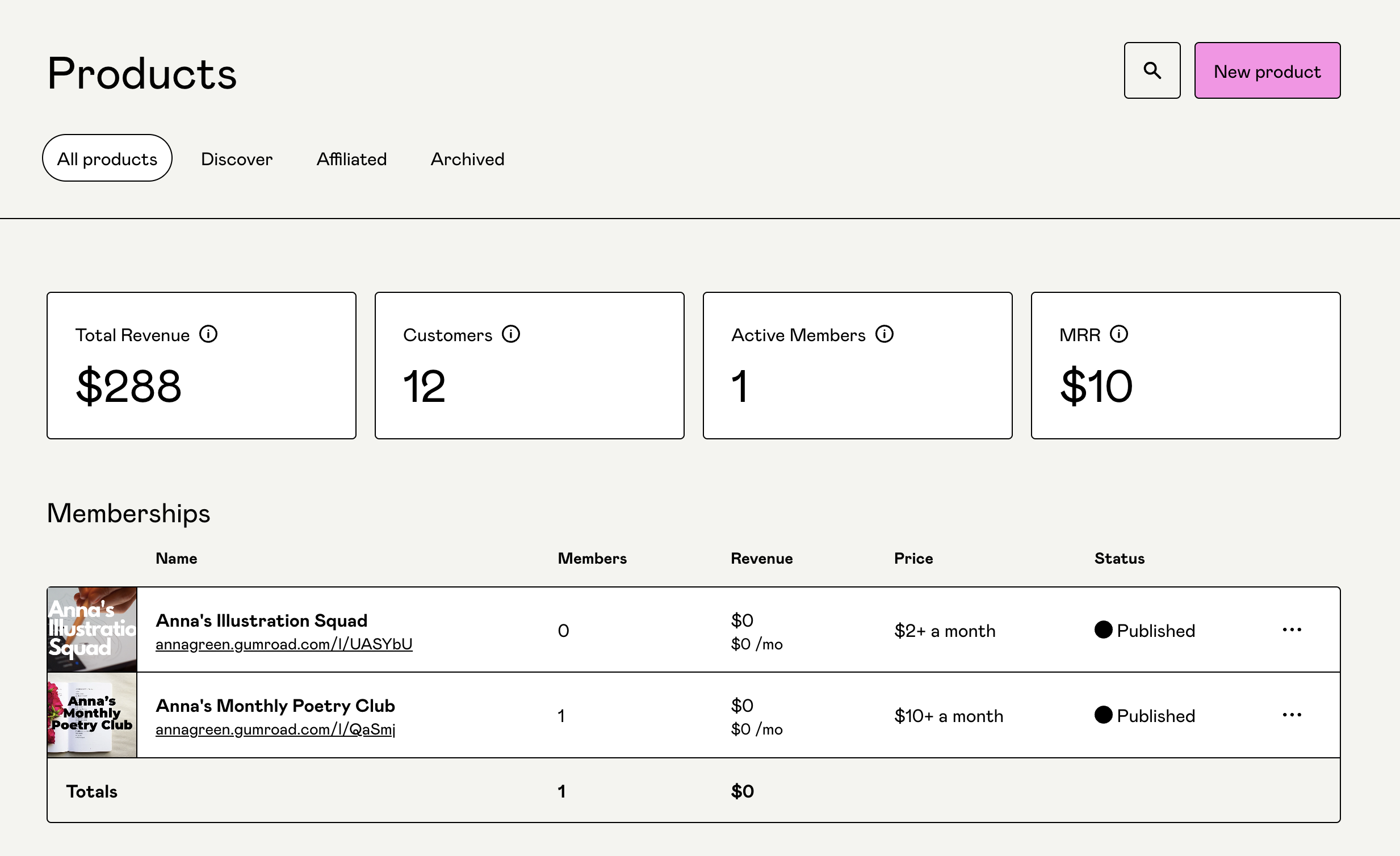Click the Monthly Poetry Club thumbnail image
This screenshot has width=1400, height=856.
pyautogui.click(x=92, y=715)
